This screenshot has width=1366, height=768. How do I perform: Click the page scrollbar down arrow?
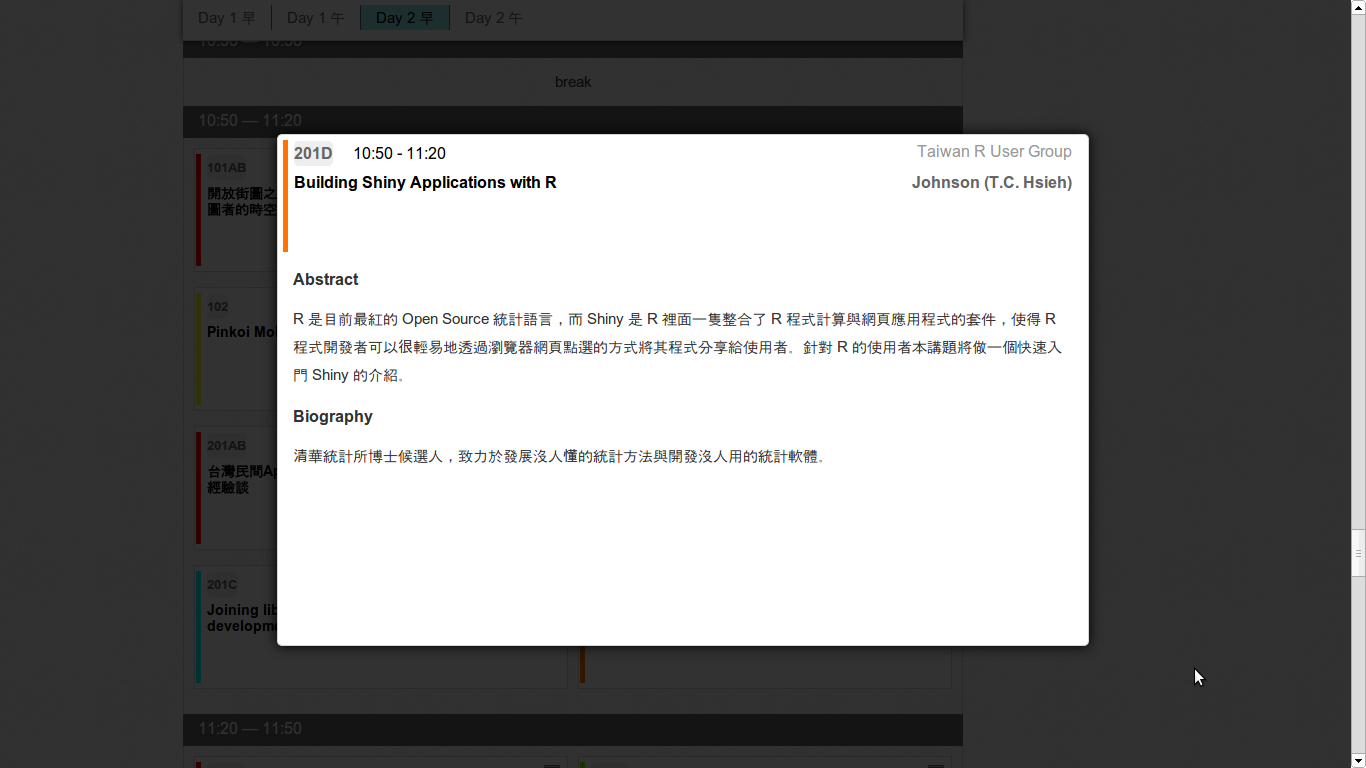1358,761
